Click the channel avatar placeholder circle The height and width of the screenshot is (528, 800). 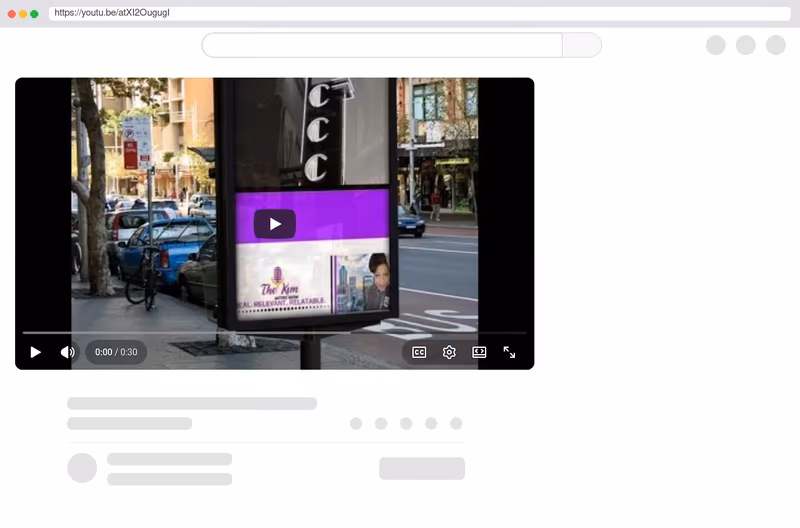pyautogui.click(x=82, y=468)
